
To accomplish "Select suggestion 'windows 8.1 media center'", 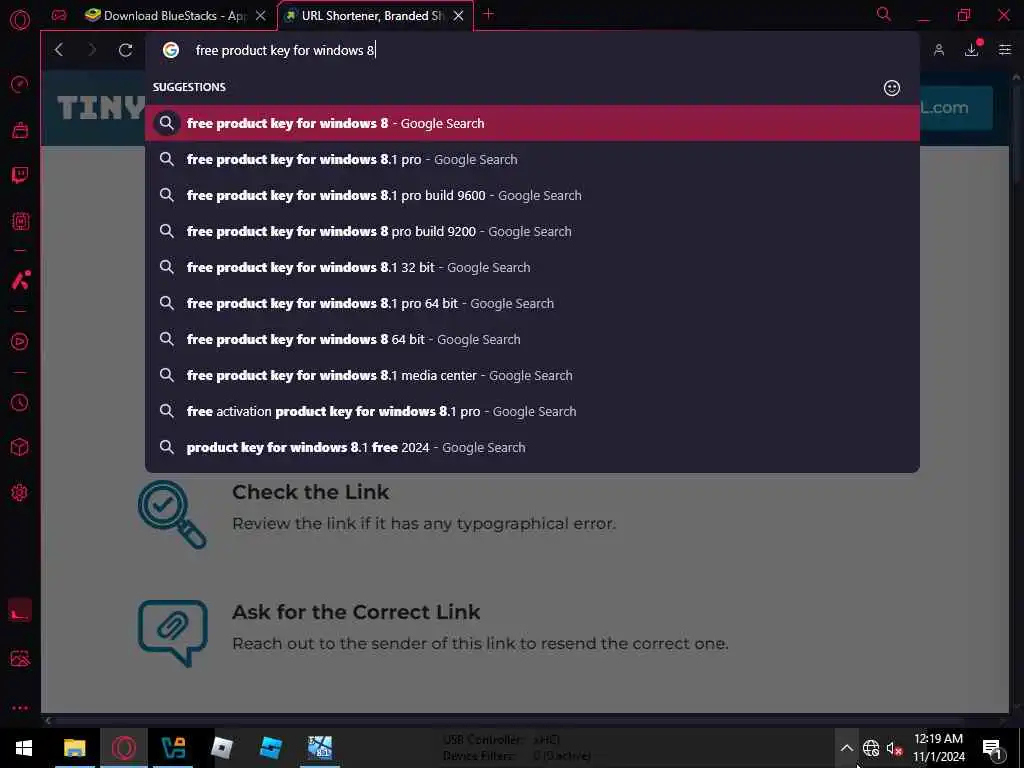I will [532, 376].
